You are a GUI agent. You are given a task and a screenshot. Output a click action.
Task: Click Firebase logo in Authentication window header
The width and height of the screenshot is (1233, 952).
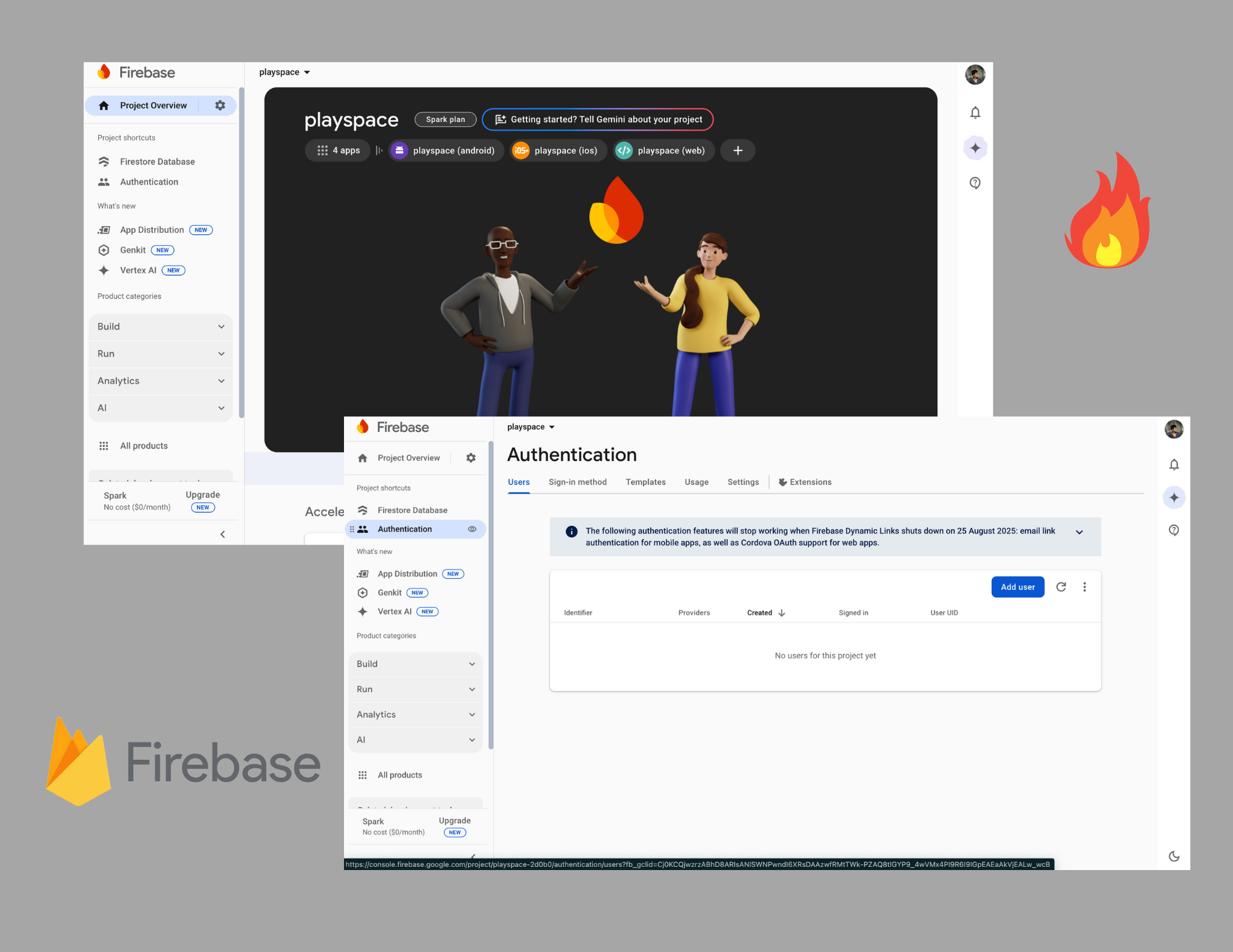393,427
